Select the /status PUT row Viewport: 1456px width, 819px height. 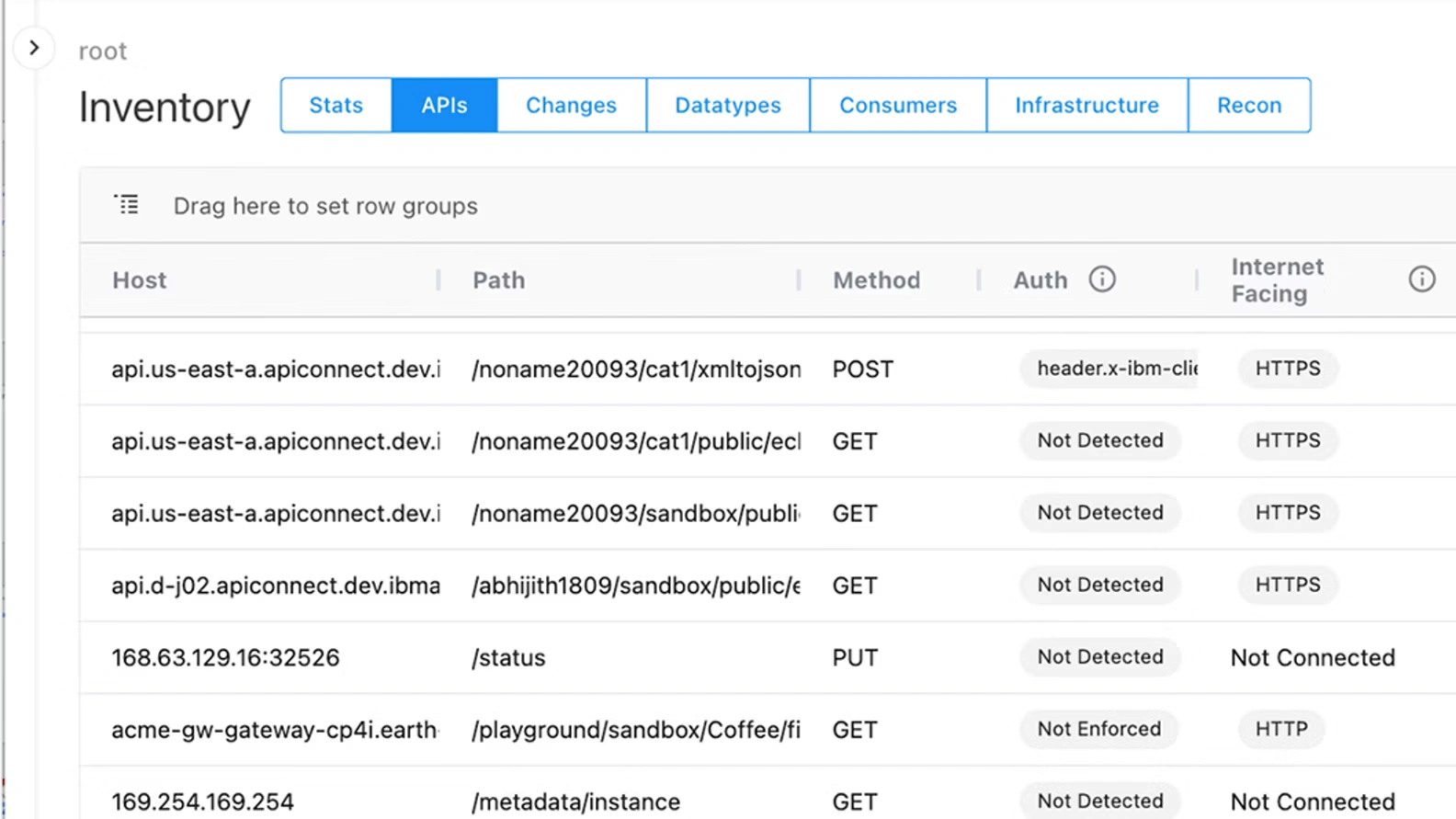[x=508, y=658]
